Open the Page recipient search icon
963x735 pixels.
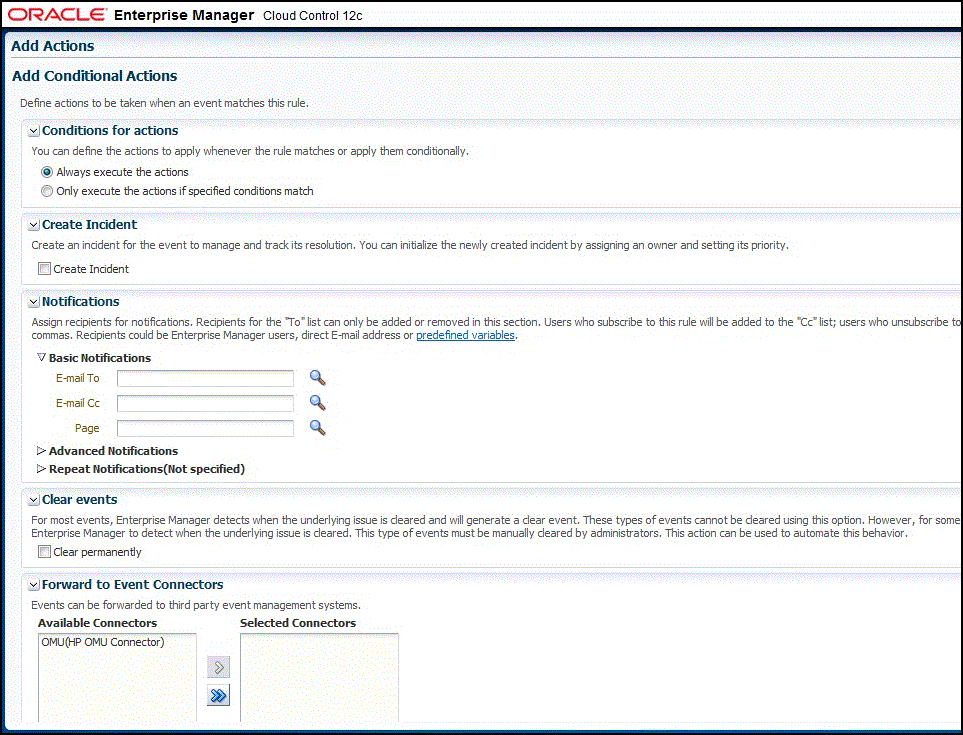[x=317, y=428]
